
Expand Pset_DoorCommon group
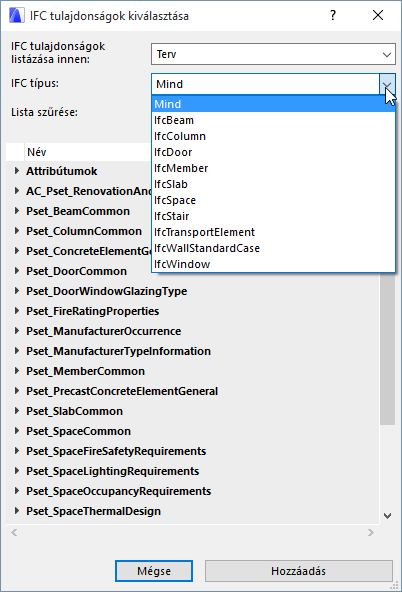(x=17, y=271)
